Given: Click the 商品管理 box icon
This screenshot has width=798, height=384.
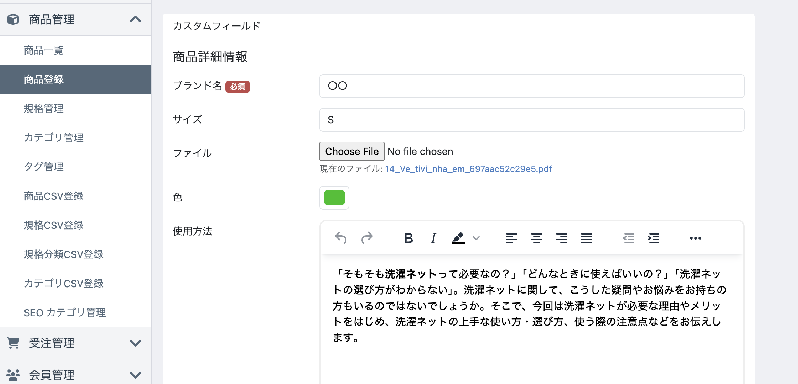Looking at the screenshot, I should pos(13,19).
